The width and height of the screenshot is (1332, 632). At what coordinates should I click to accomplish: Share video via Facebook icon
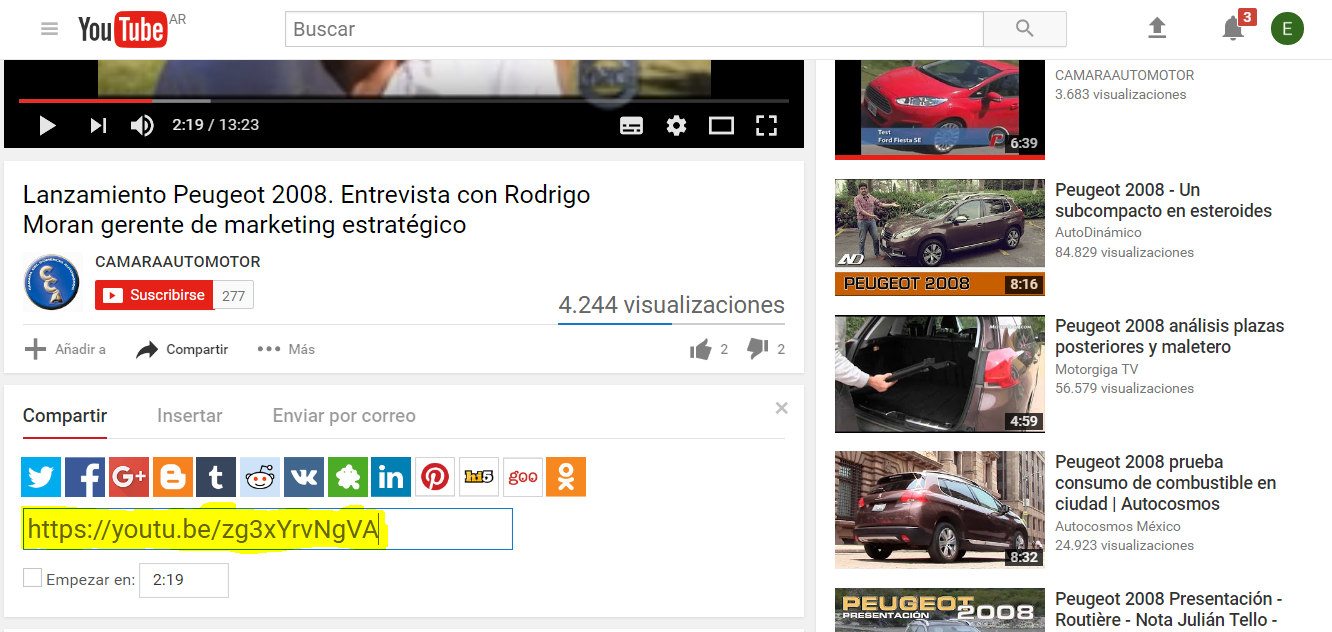coord(85,477)
